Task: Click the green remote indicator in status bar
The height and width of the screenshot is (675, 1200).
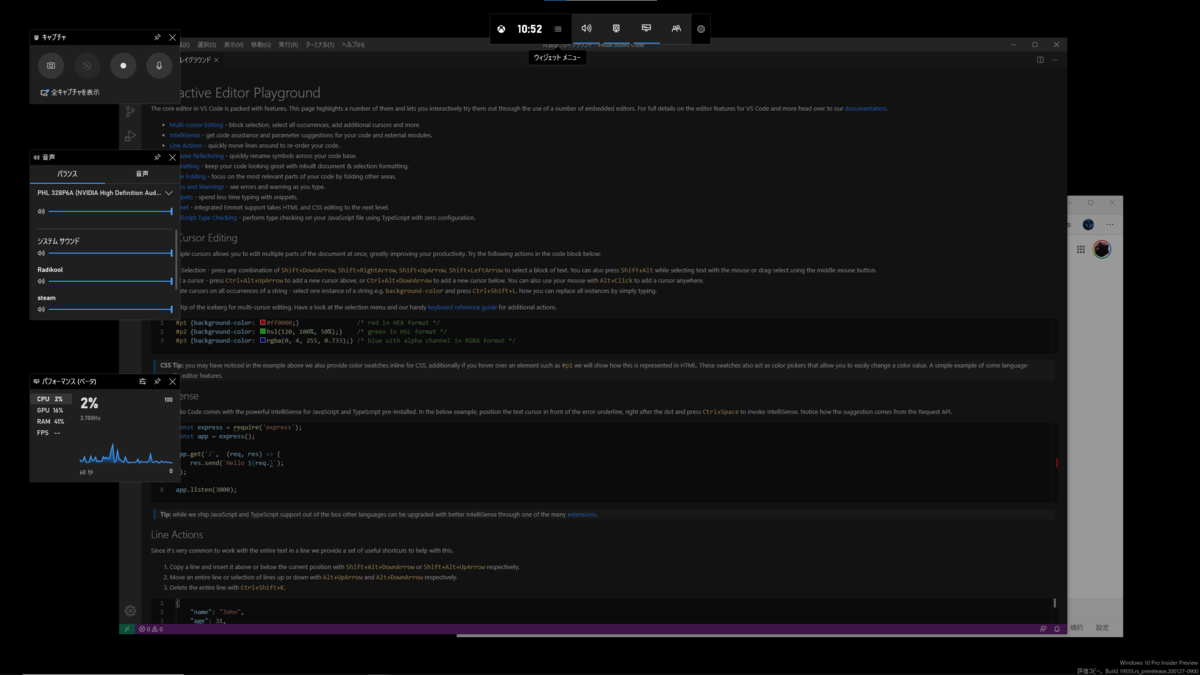Action: 127,629
